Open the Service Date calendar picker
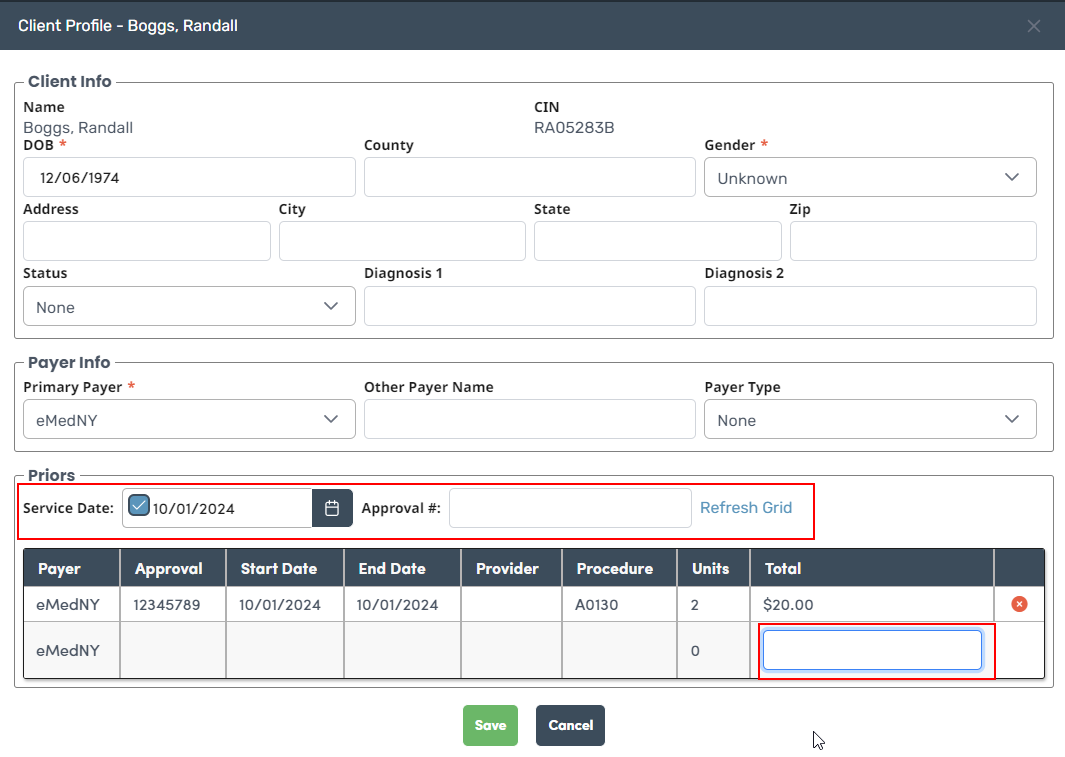Image resolution: width=1065 pixels, height=757 pixels. [x=332, y=508]
